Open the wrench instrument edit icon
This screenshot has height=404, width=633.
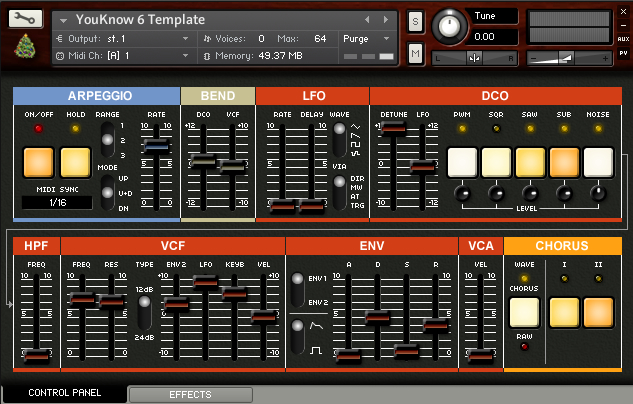coord(25,19)
